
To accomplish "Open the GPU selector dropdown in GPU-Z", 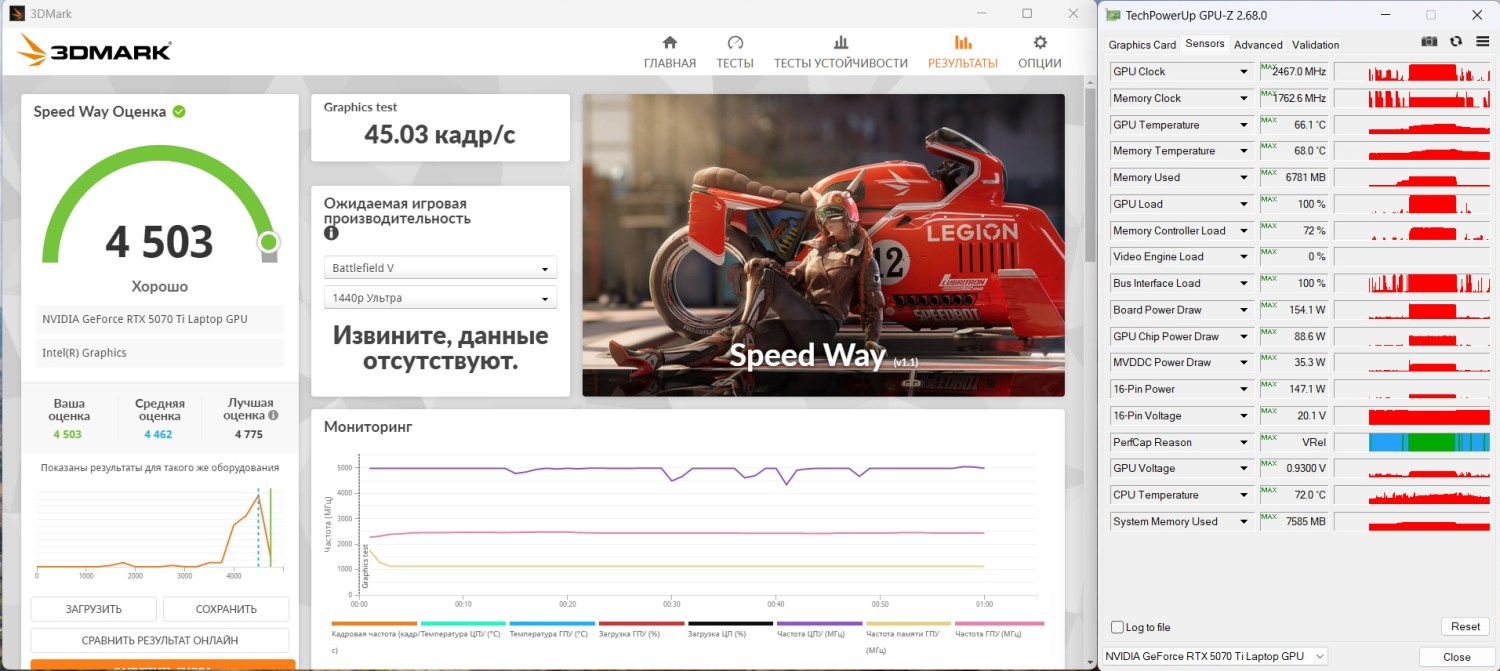I will 1215,656.
